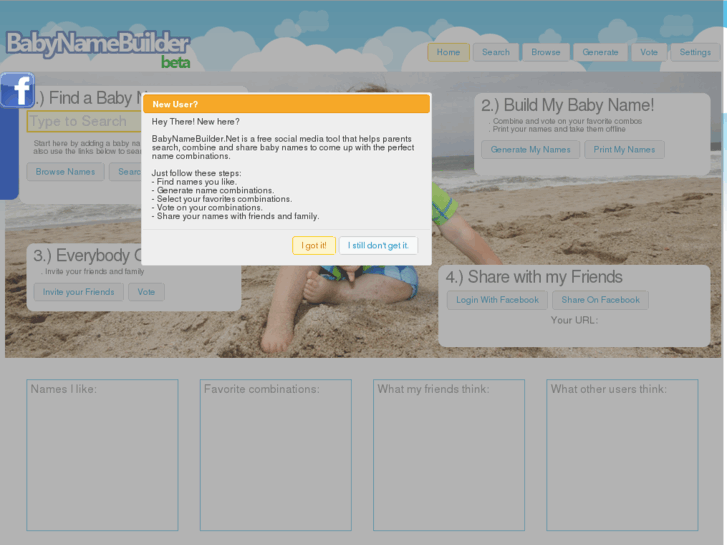Click the Login With Facebook button
The width and height of the screenshot is (727, 545).
[x=497, y=300]
